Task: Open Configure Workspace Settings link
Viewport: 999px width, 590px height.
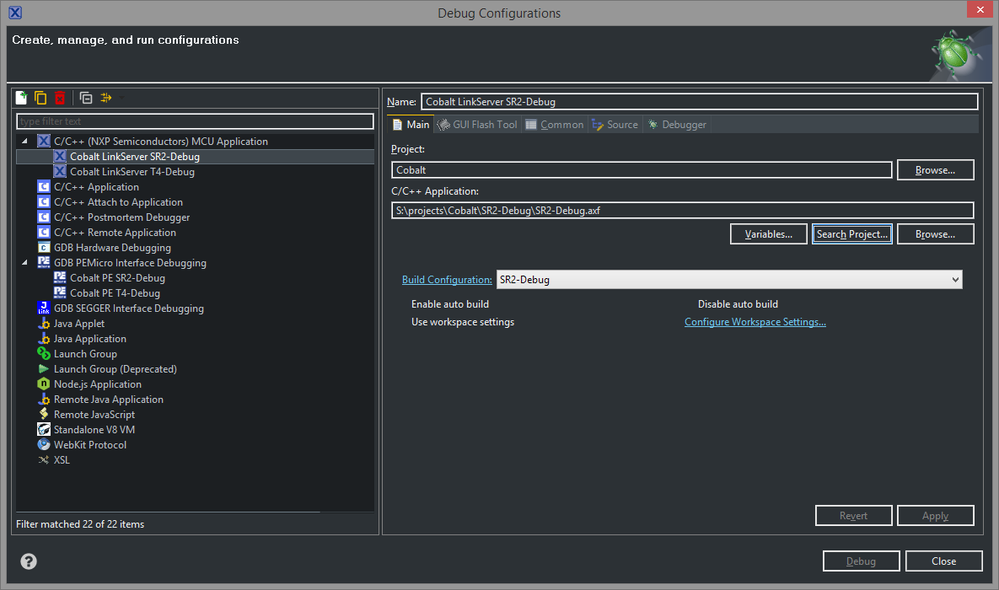Action: click(755, 322)
